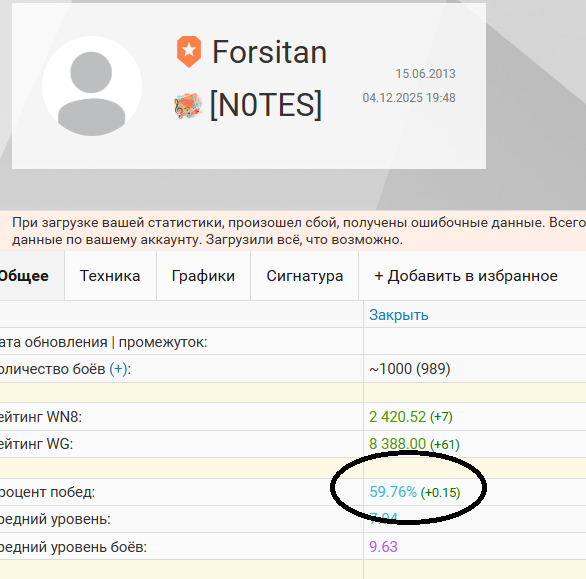Image resolution: width=586 pixels, height=579 pixels.
Task: Click the battles count ~1000 (989)
Action: coord(410,369)
